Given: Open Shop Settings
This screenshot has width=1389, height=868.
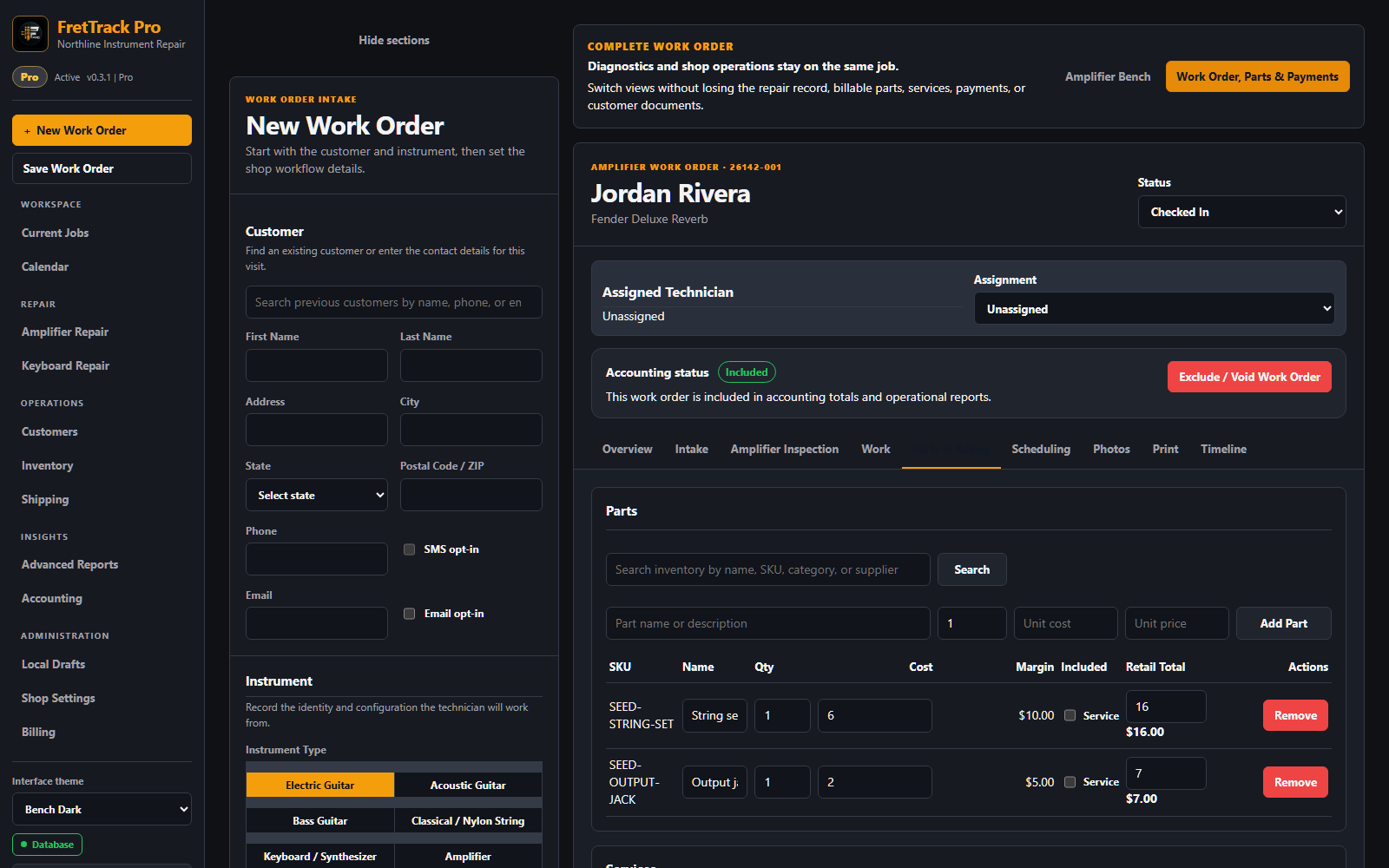Looking at the screenshot, I should (x=58, y=698).
